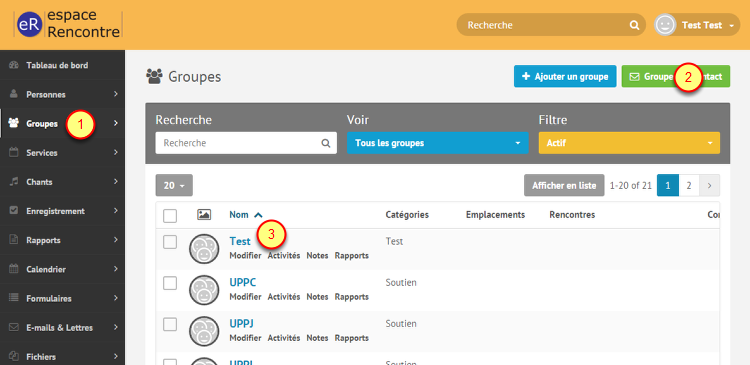Open E-mails & Lettres menu item
This screenshot has width=750, height=365.
click(62, 328)
